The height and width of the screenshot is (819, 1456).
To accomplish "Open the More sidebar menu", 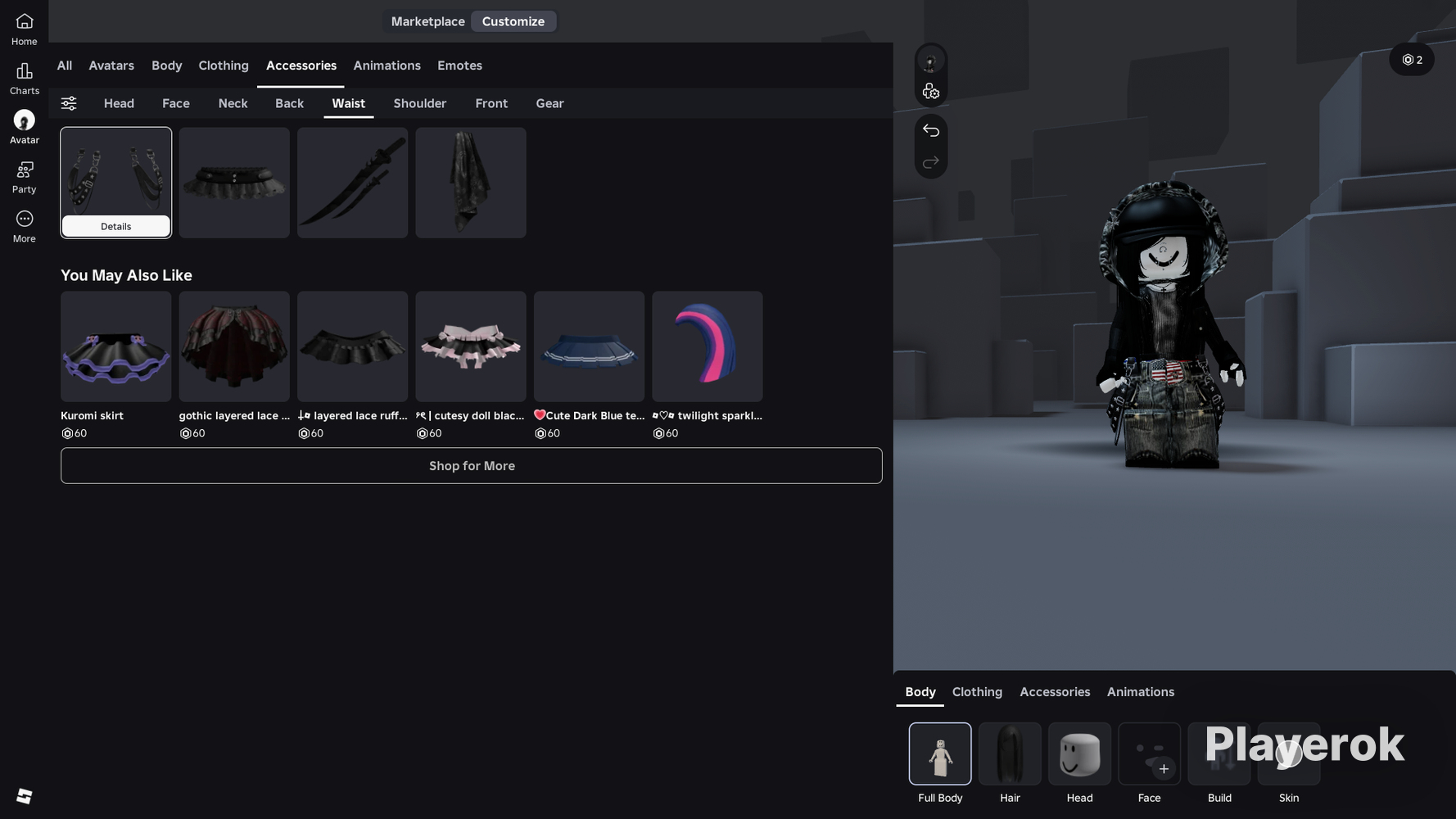I will pos(24,226).
